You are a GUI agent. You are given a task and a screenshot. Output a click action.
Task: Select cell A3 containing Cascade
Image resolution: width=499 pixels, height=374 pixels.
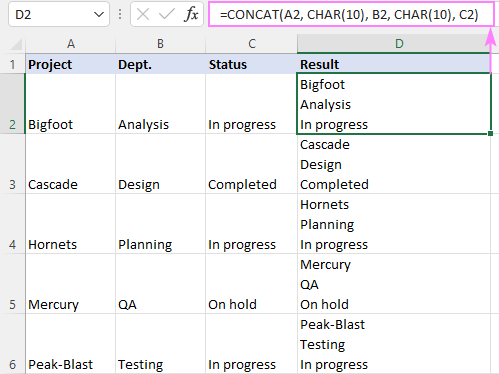(71, 164)
